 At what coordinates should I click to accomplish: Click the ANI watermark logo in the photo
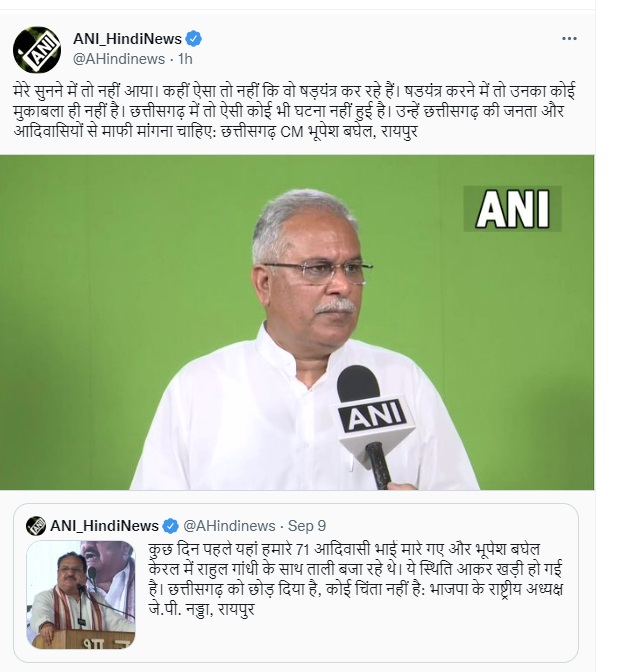(x=513, y=209)
